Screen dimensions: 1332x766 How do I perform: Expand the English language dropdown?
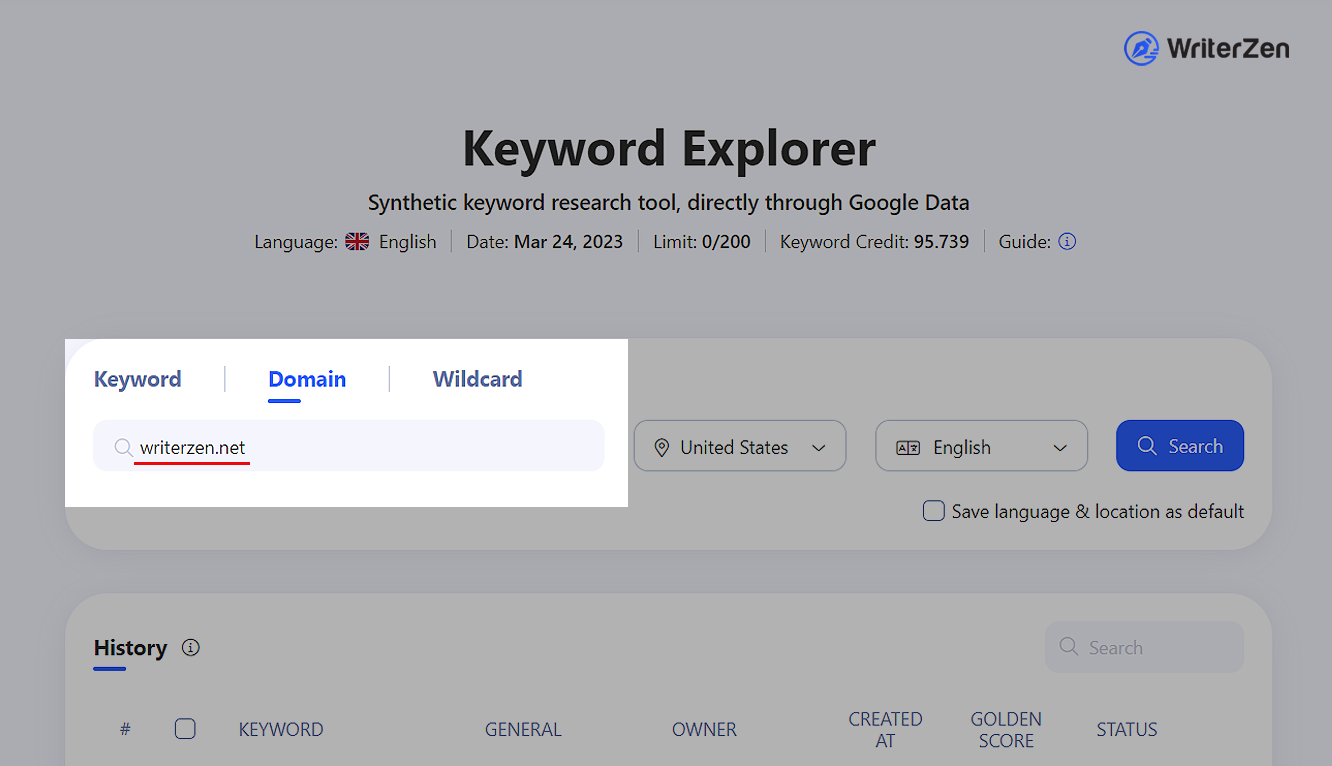click(981, 446)
